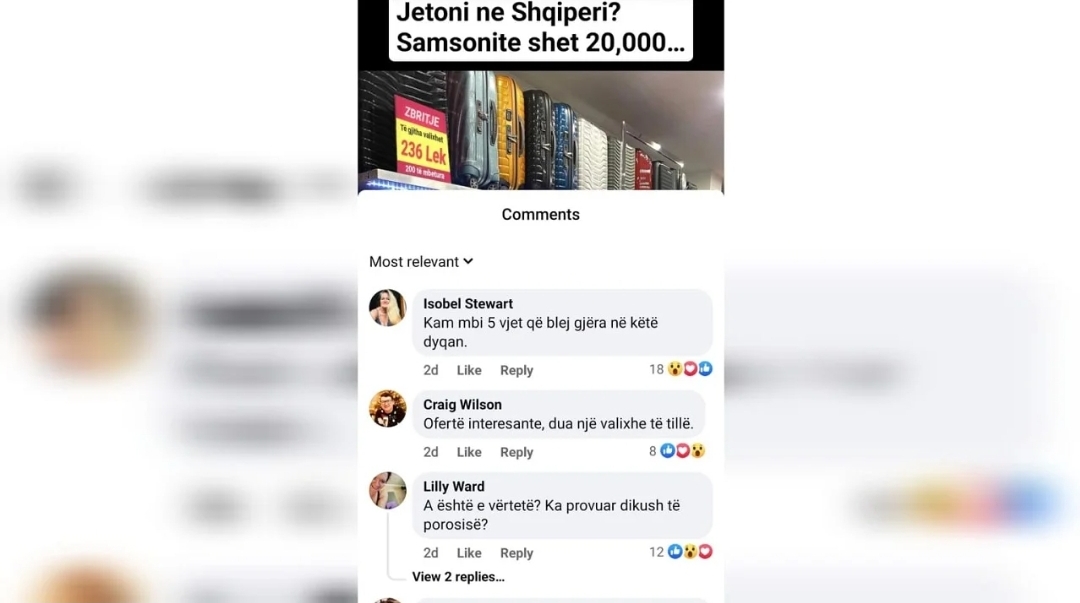Viewport: 1080px width, 603px height.
Task: Open the Most relevant sort dropdown
Action: (421, 262)
